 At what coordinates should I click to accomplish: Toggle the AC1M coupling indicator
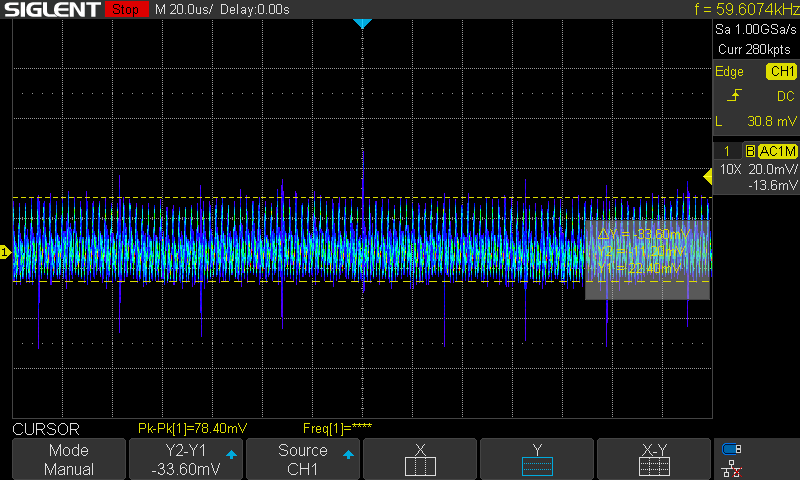click(x=777, y=151)
